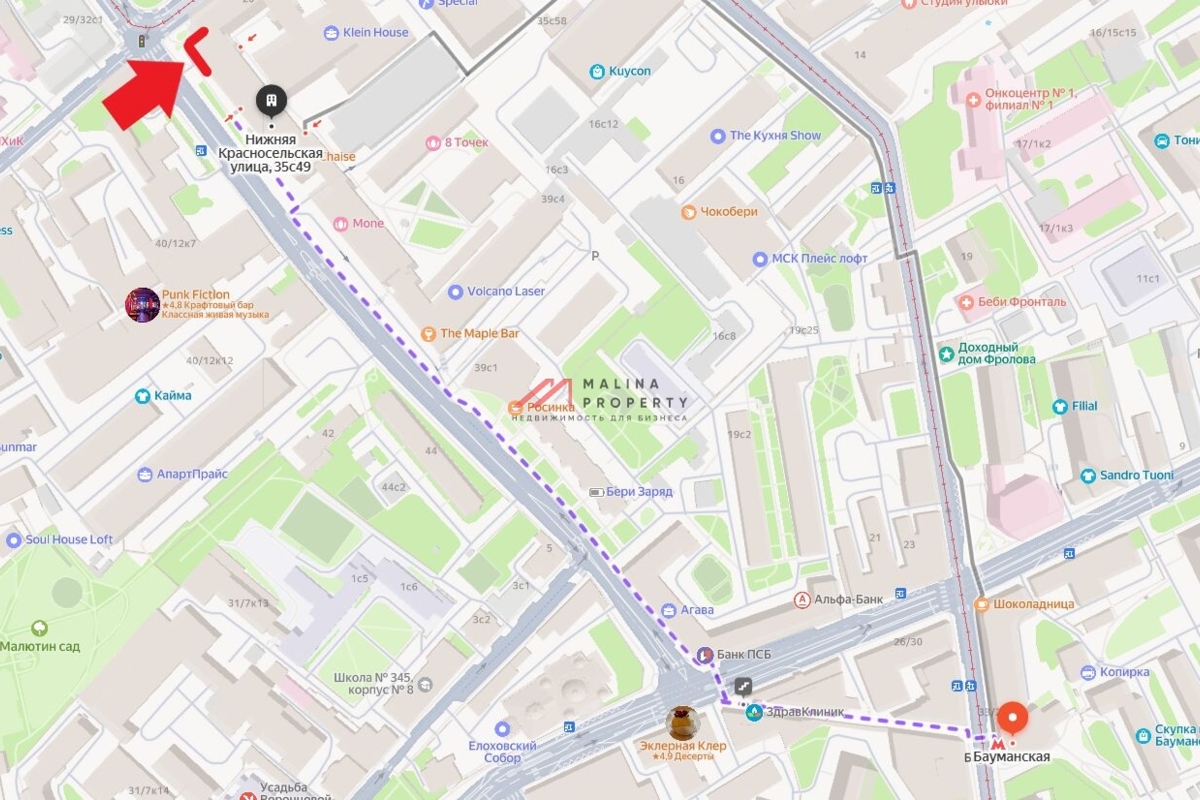Open the Онкоцентр № 1 medical marker
The image size is (1200, 800).
(971, 99)
